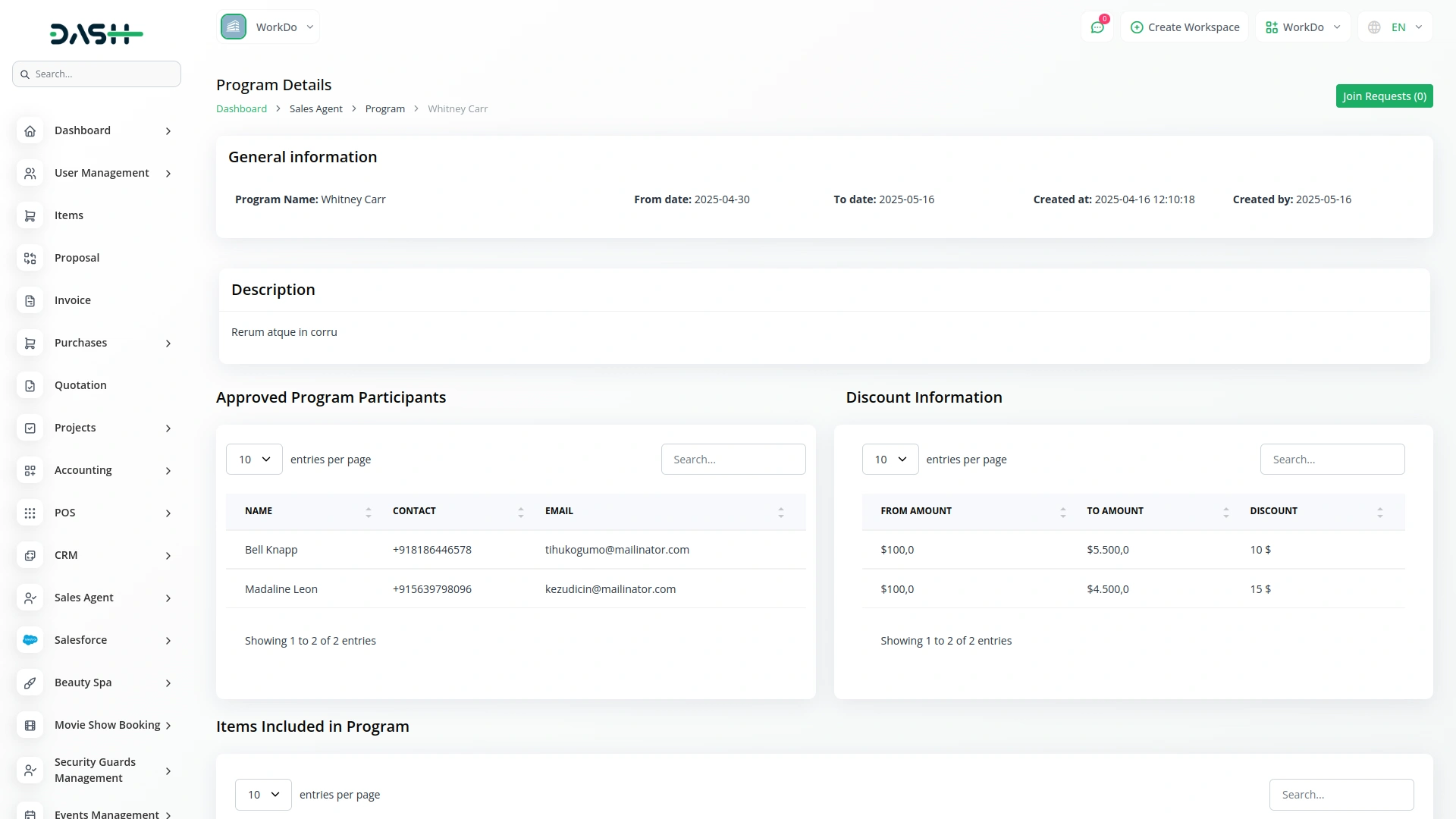Go to the Dashboard breadcrumb link

(241, 109)
